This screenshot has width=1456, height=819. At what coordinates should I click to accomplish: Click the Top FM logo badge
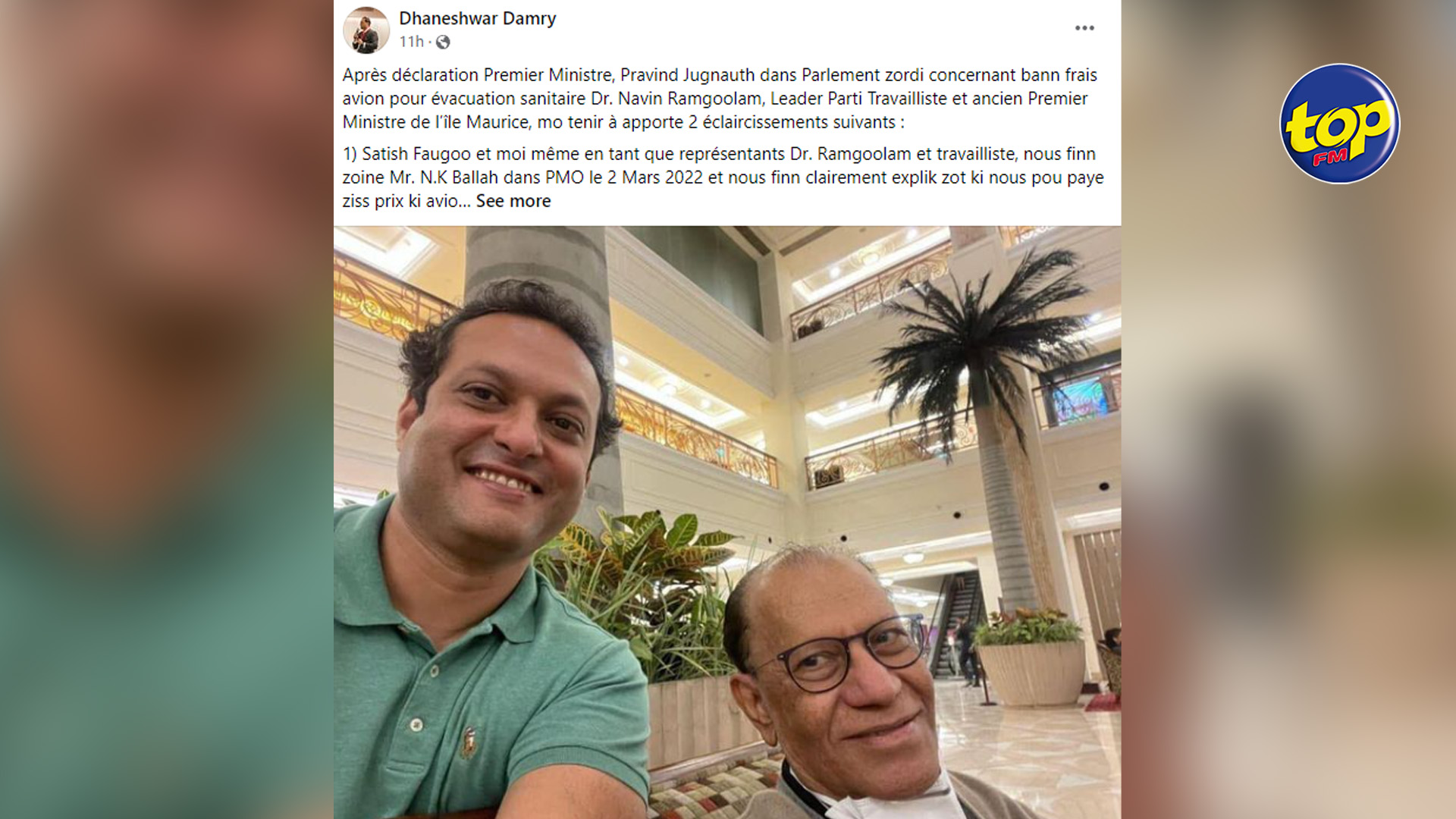(x=1339, y=124)
